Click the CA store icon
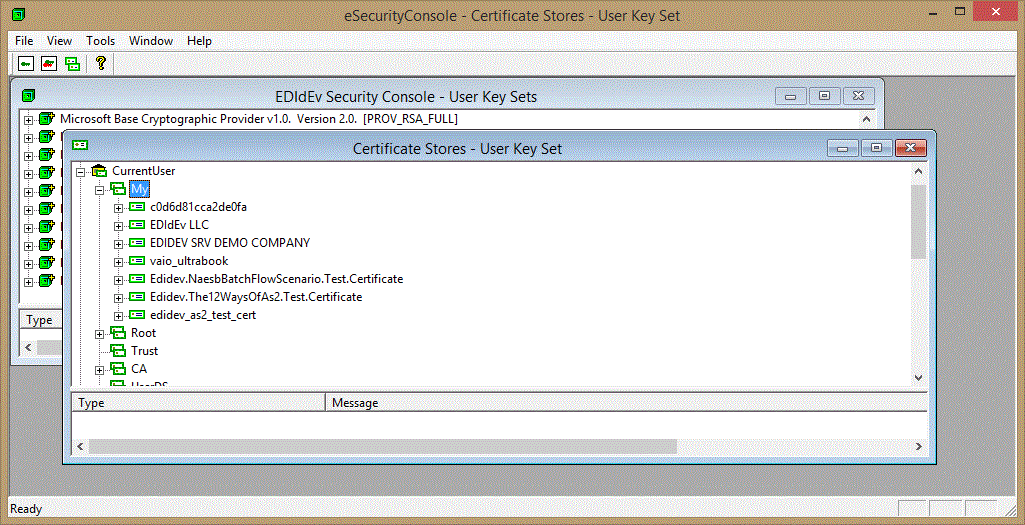This screenshot has width=1025, height=525. coord(118,369)
